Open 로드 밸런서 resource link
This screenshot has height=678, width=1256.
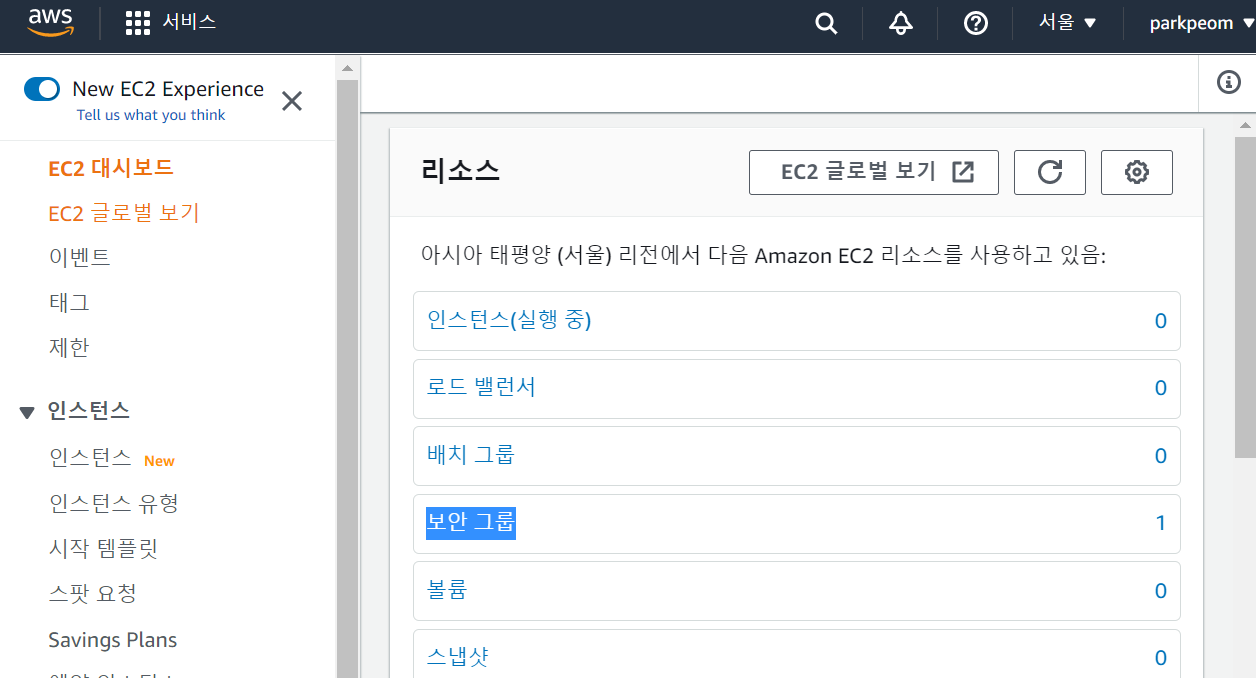tap(481, 387)
